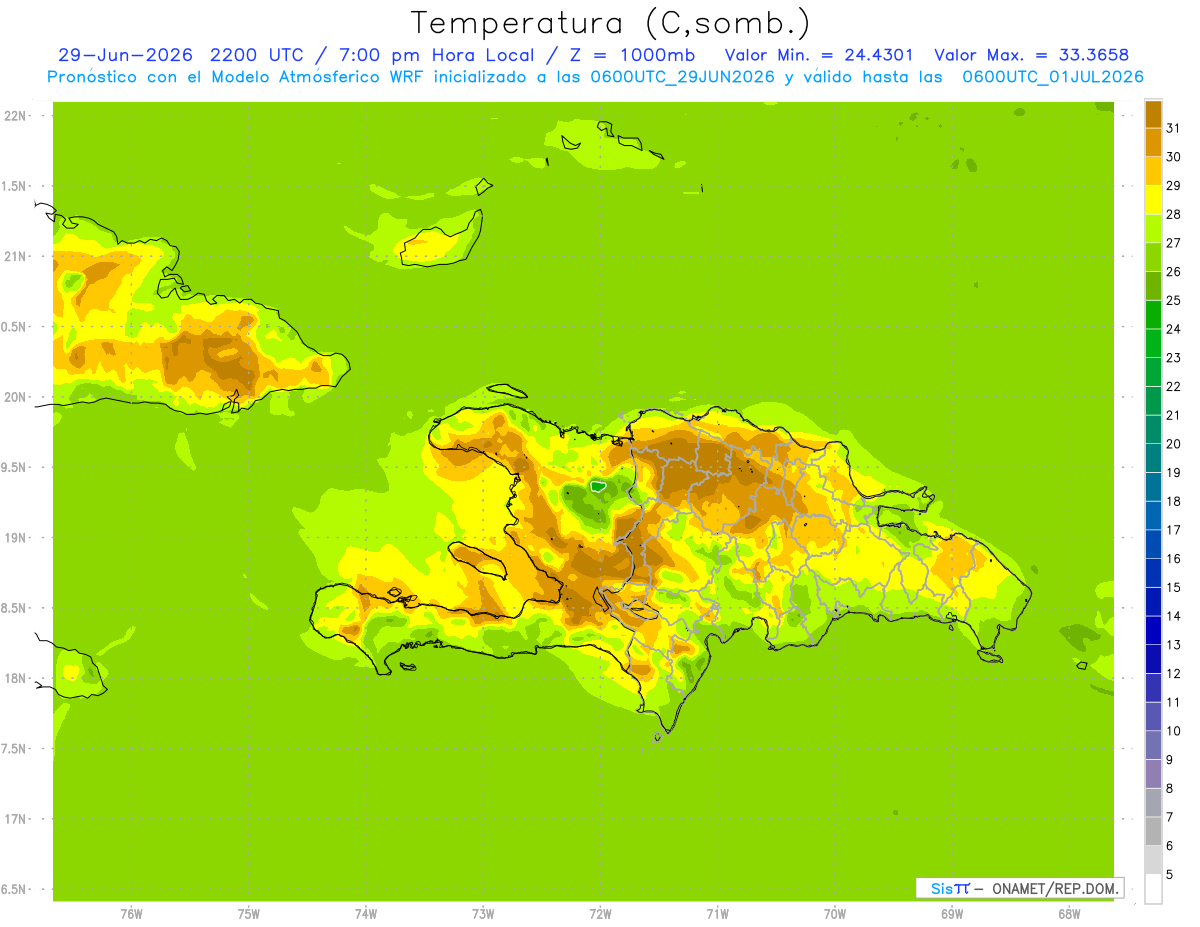The height and width of the screenshot is (927, 1200).
Task: Select legend value "28"
Action: 1173,214
